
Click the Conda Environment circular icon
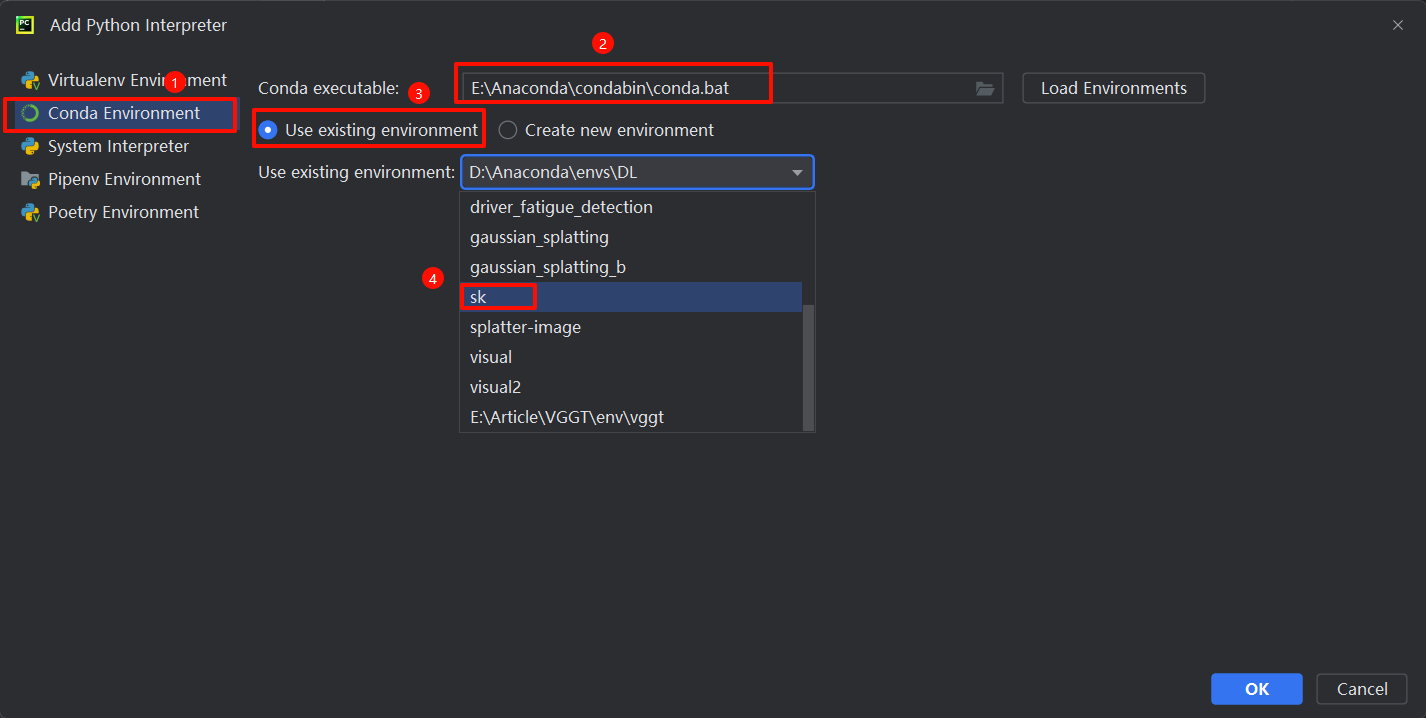coord(30,113)
